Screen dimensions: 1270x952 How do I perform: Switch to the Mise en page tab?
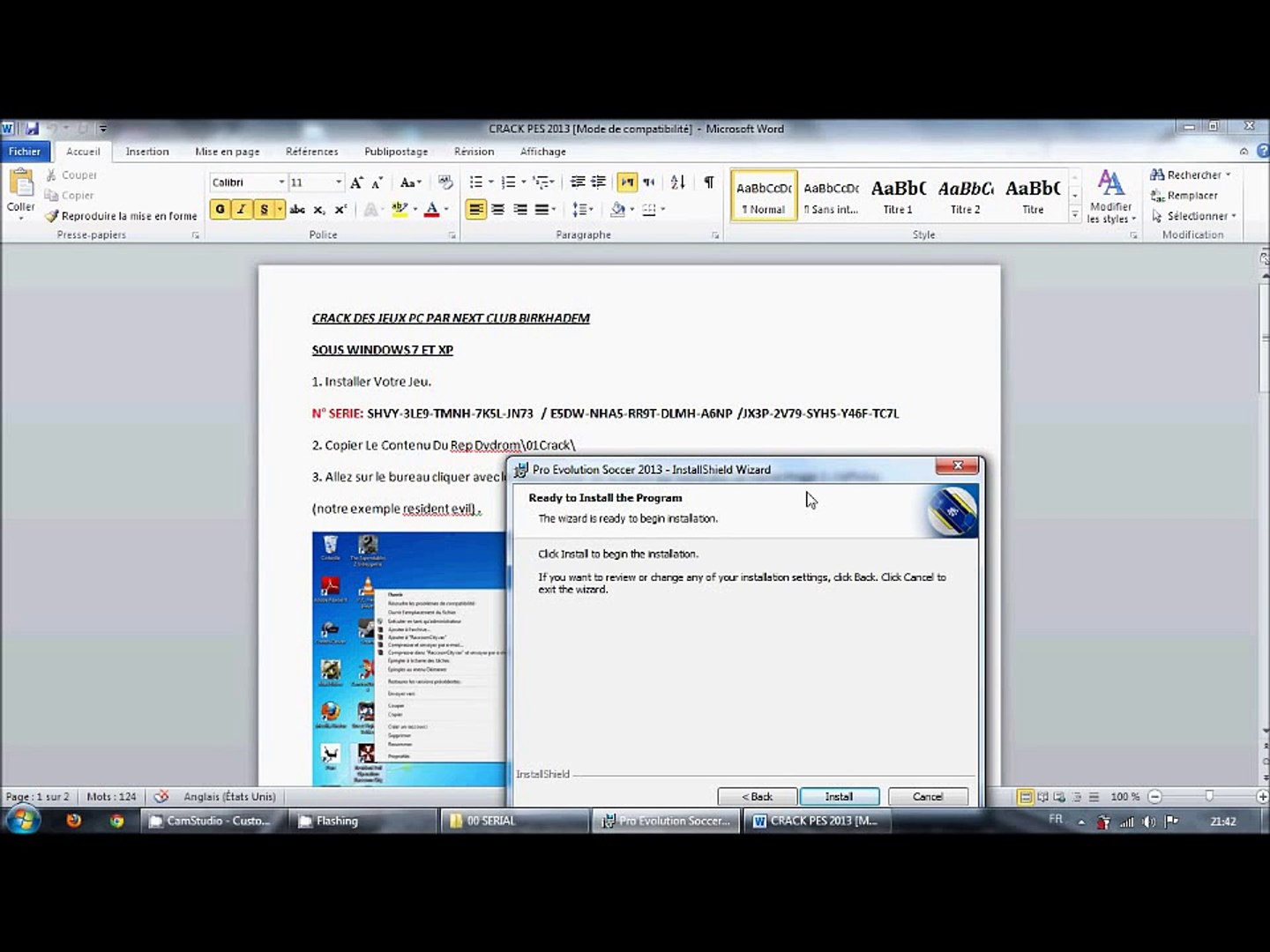[228, 152]
